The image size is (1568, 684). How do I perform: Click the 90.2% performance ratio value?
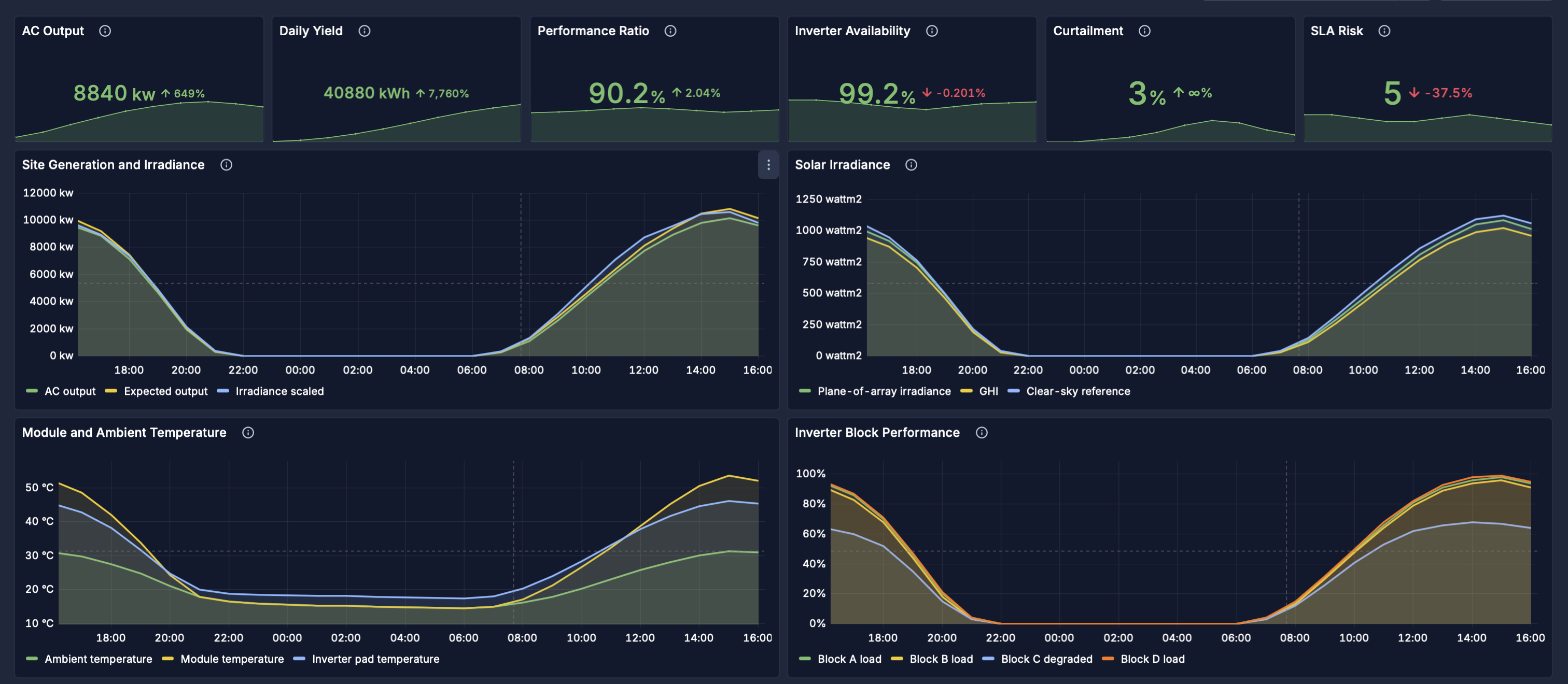coord(627,93)
